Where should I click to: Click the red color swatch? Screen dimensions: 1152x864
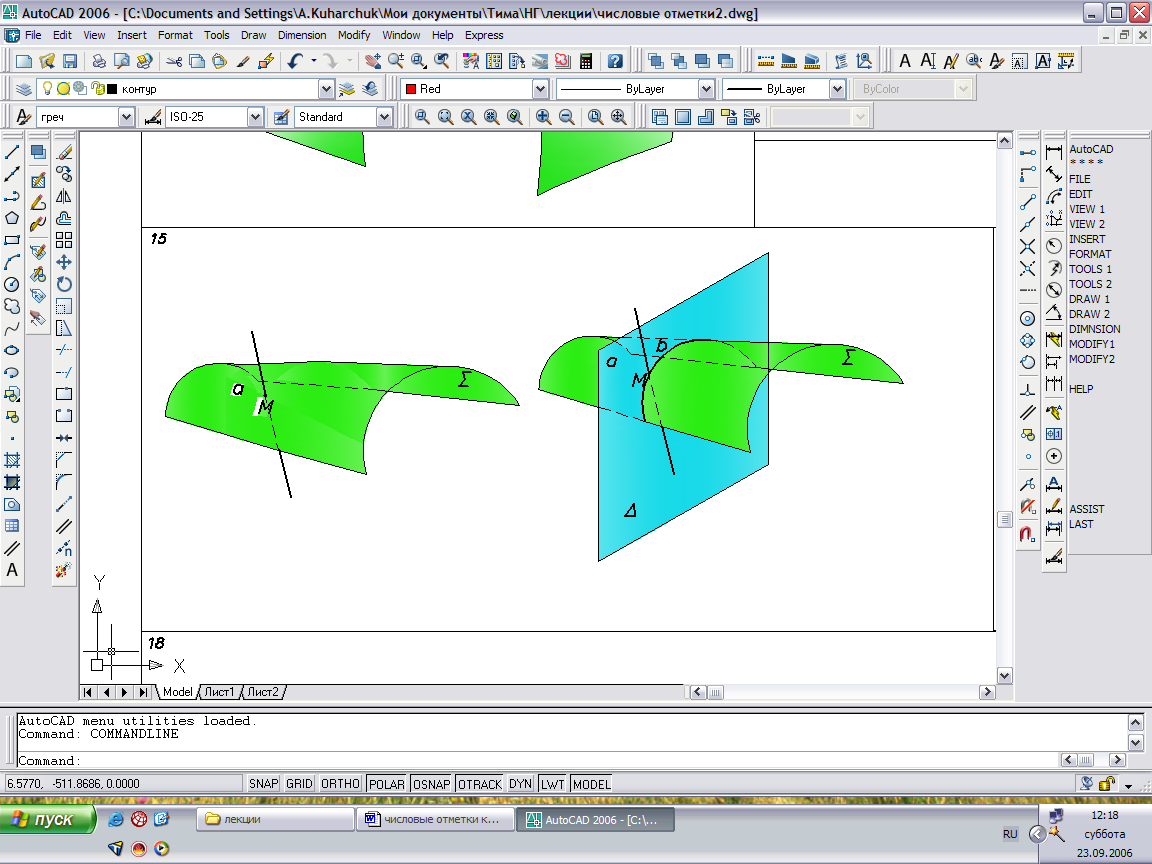coord(411,89)
